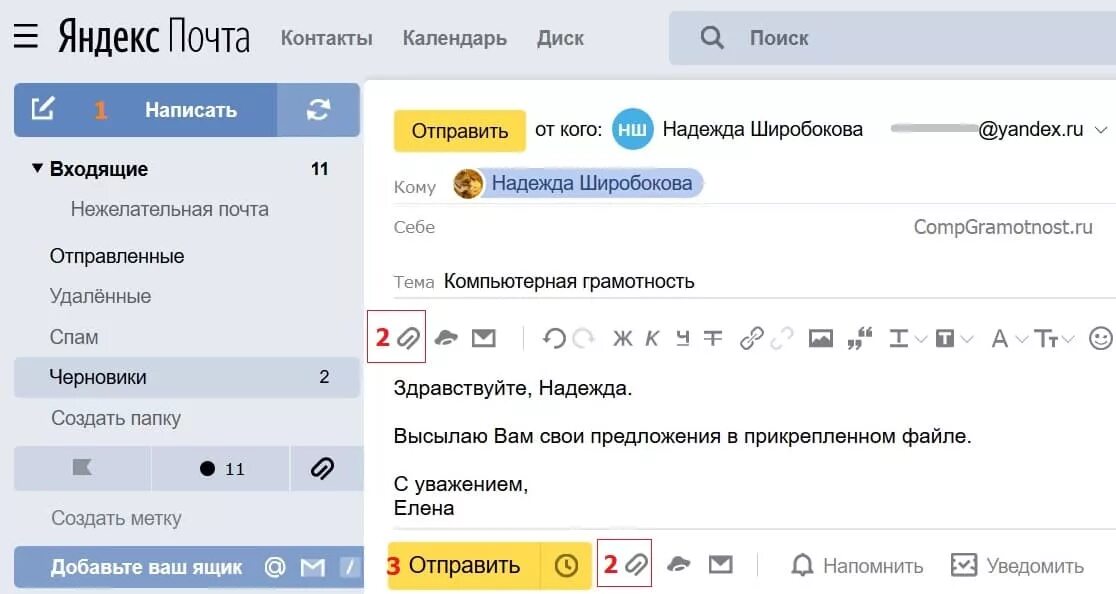The width and height of the screenshot is (1116, 594).
Task: Open the Календарь section
Action: coord(454,38)
